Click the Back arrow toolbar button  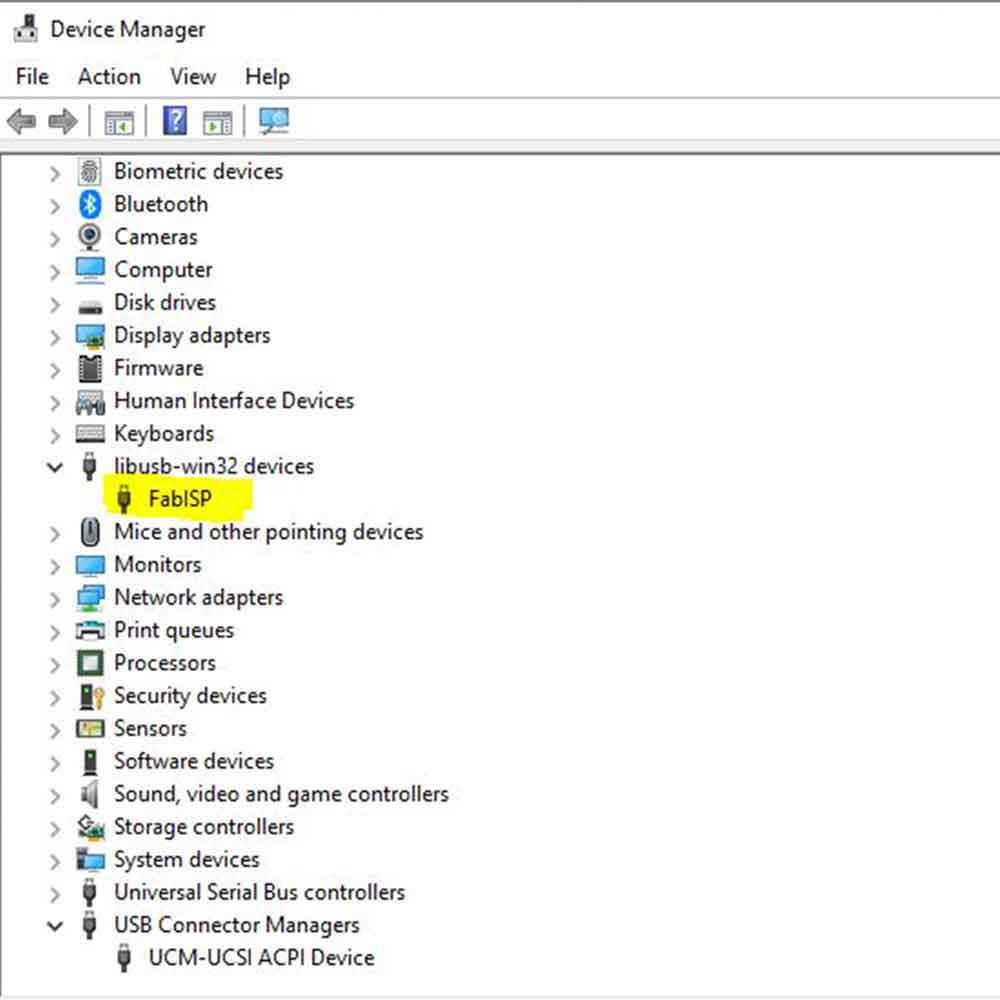pos(22,121)
